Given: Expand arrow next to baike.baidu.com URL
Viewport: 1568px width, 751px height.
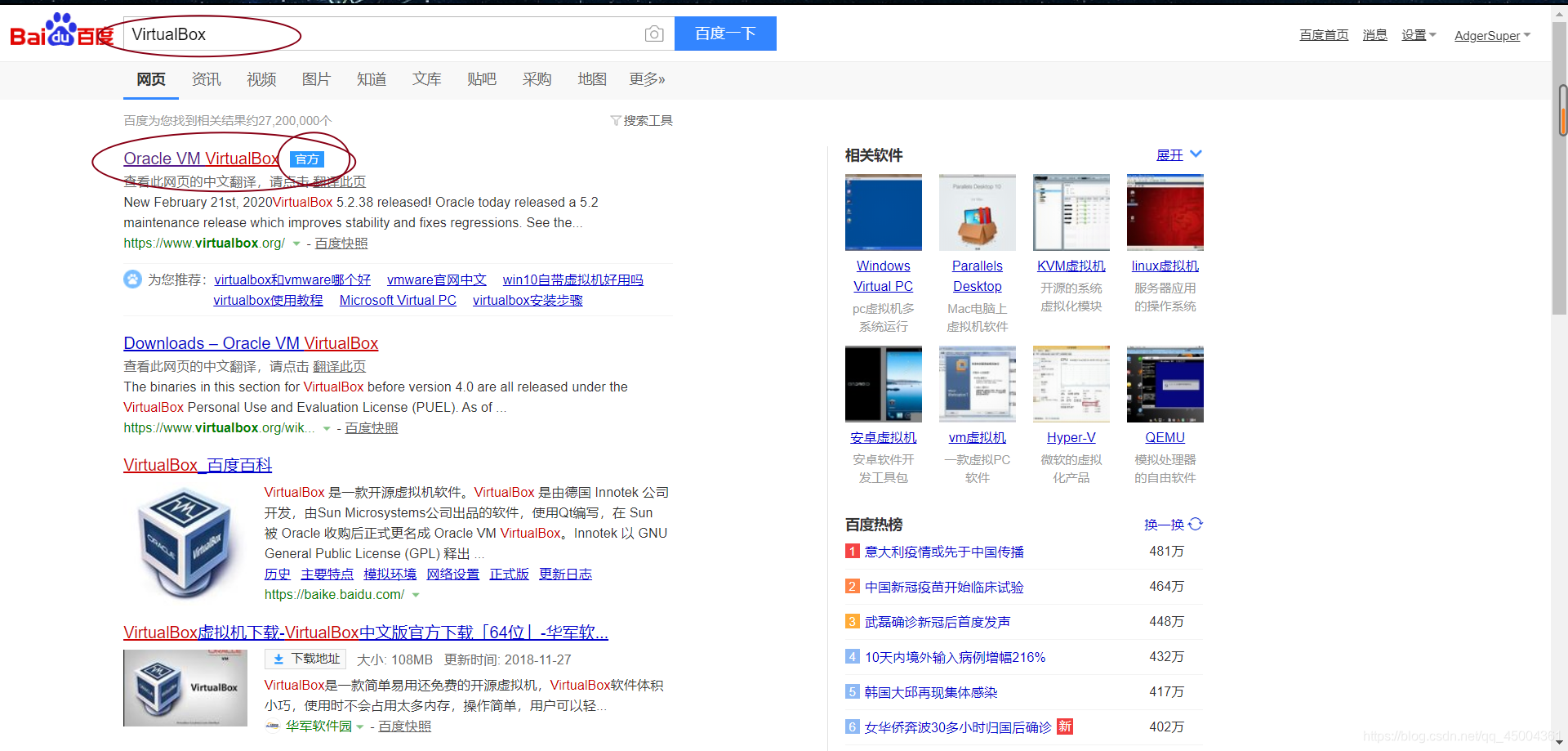Looking at the screenshot, I should click(x=416, y=595).
